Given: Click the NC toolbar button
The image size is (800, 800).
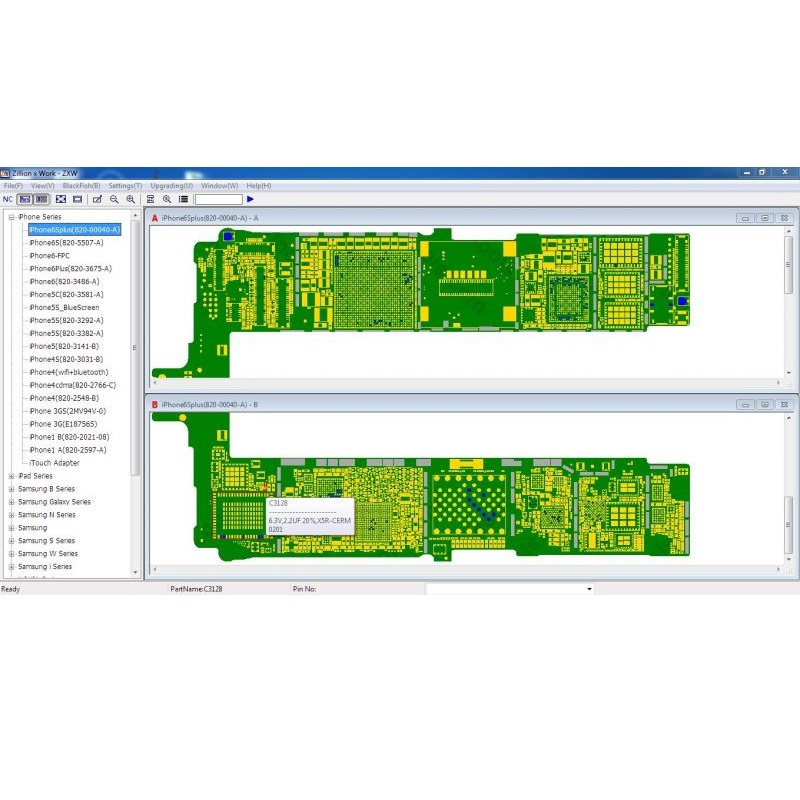Looking at the screenshot, I should click(x=7, y=199).
